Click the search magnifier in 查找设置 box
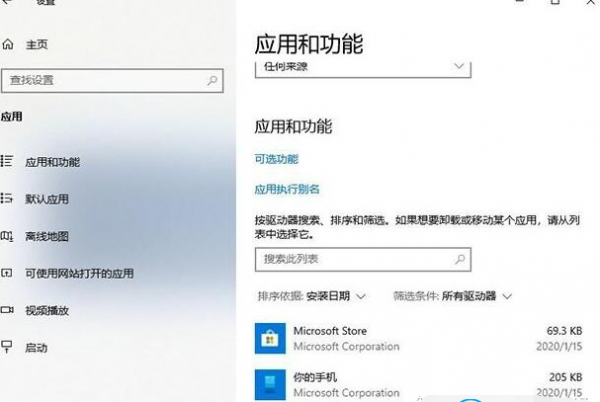The image size is (600, 402). [x=212, y=80]
